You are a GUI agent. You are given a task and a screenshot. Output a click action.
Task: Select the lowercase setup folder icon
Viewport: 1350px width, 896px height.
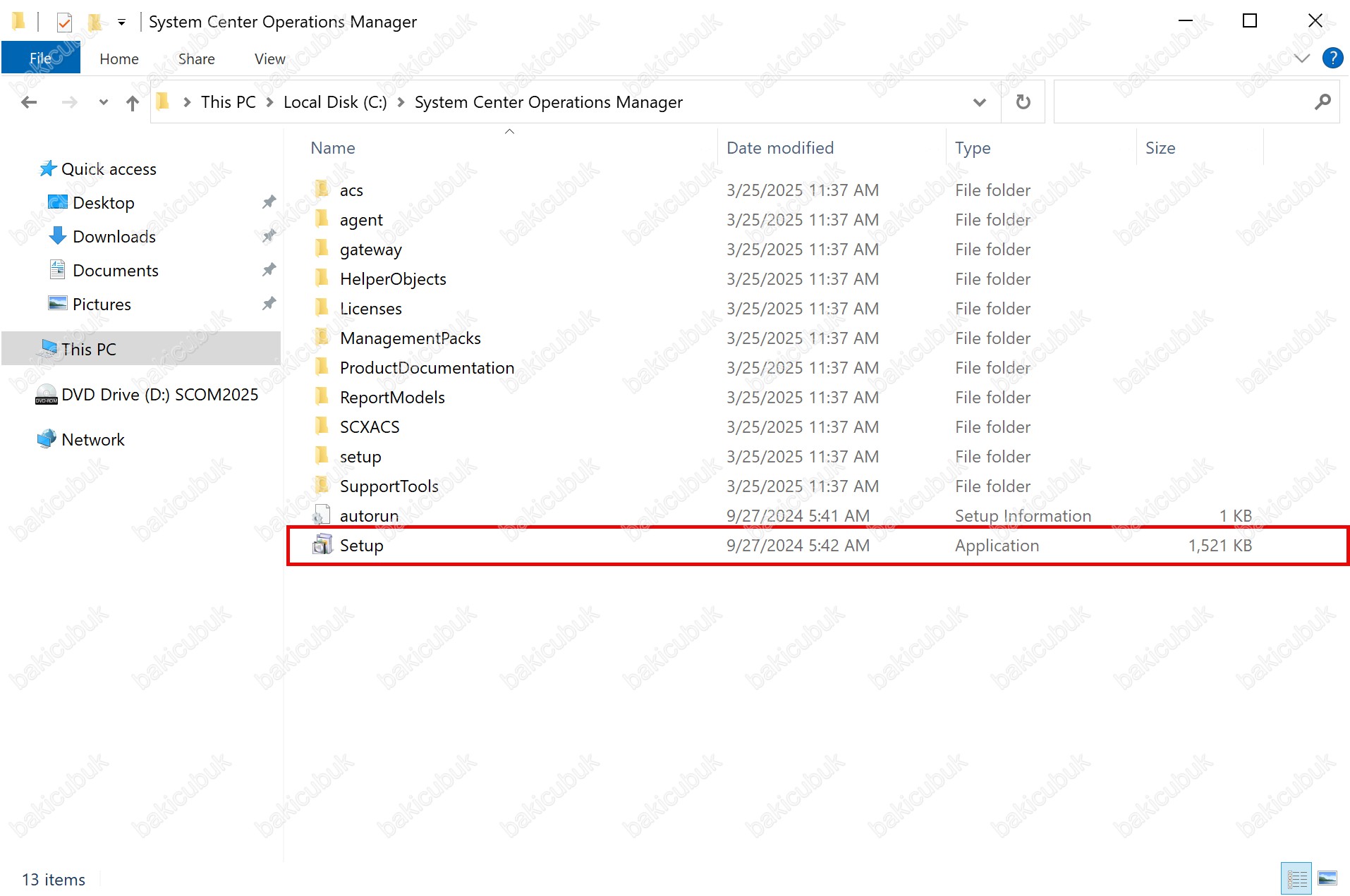(x=322, y=455)
